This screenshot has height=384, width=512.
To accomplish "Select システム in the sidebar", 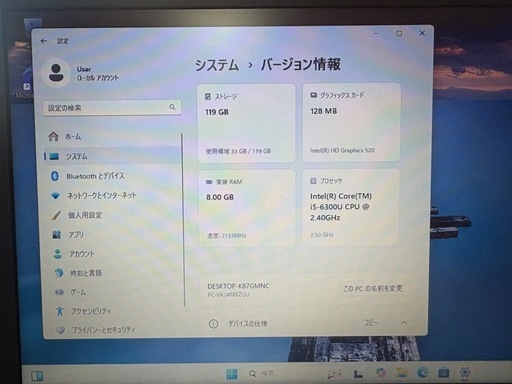I will coord(112,156).
